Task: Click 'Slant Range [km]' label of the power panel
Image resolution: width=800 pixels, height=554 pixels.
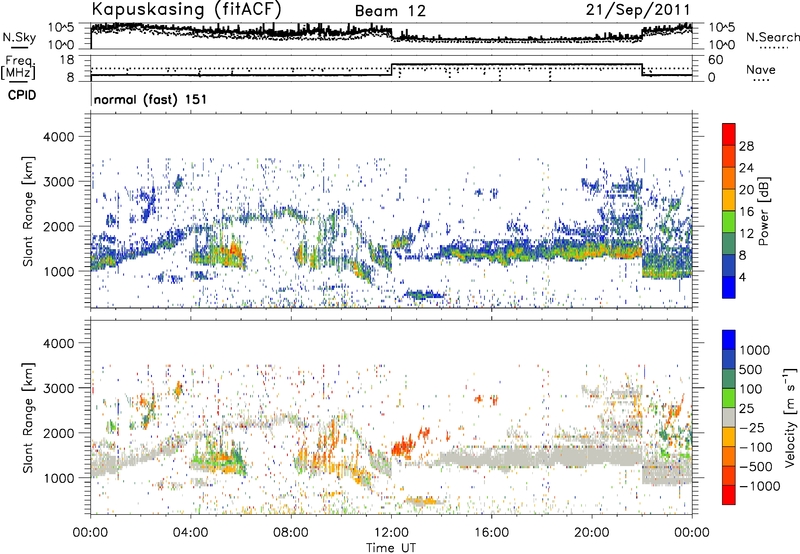Action: tap(28, 211)
